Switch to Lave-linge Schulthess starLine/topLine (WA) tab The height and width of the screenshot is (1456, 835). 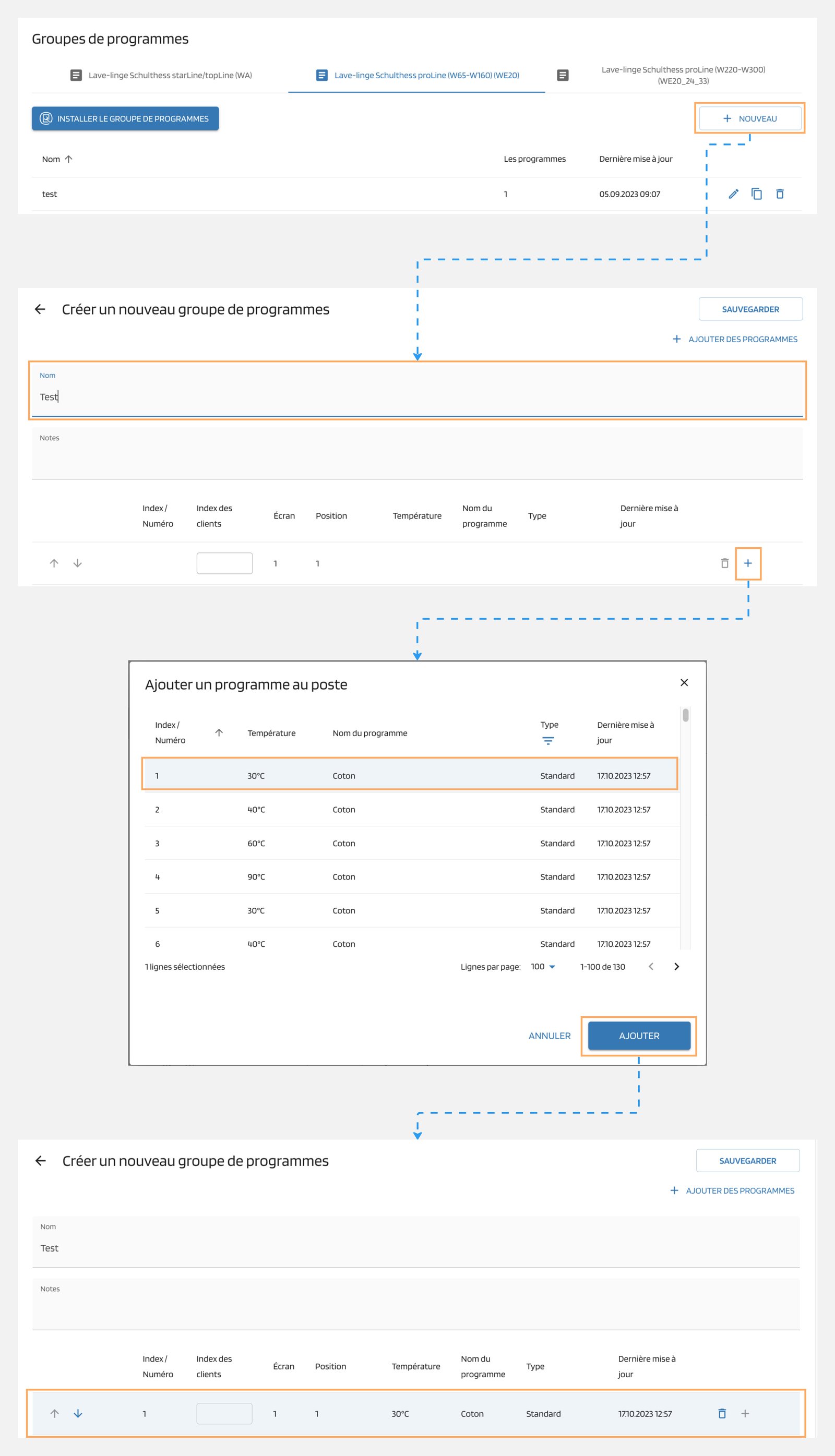tap(161, 75)
